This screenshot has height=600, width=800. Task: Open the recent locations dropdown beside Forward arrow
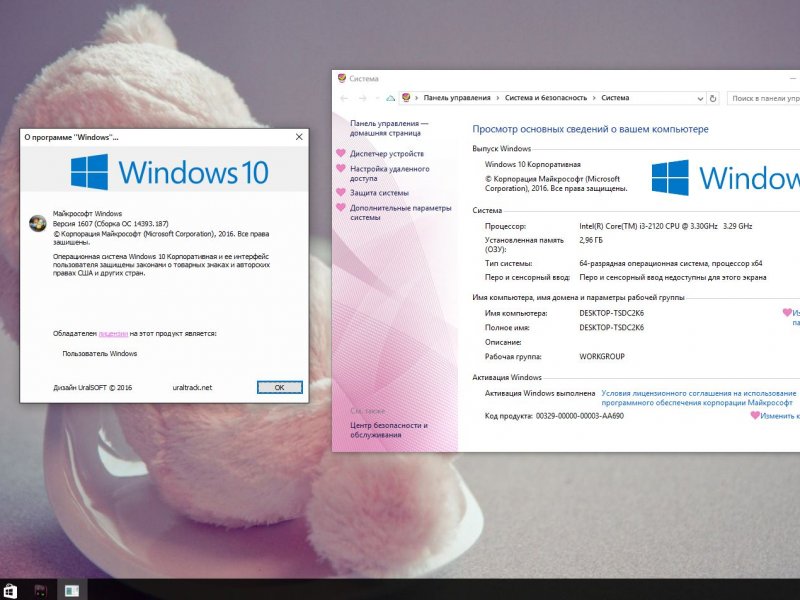coord(377,98)
